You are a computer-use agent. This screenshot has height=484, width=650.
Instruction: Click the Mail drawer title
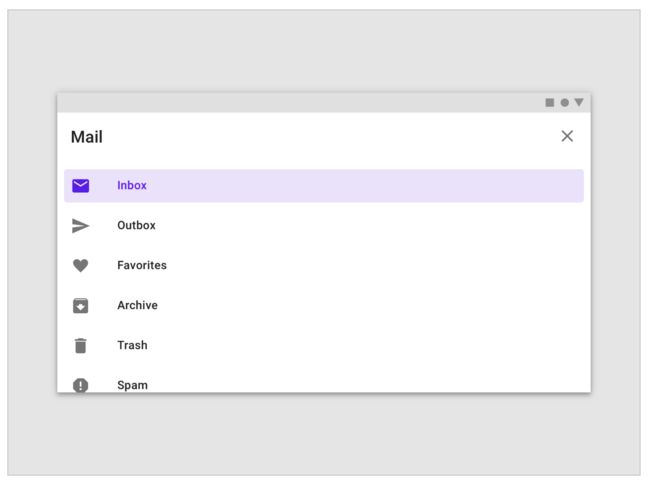click(87, 137)
